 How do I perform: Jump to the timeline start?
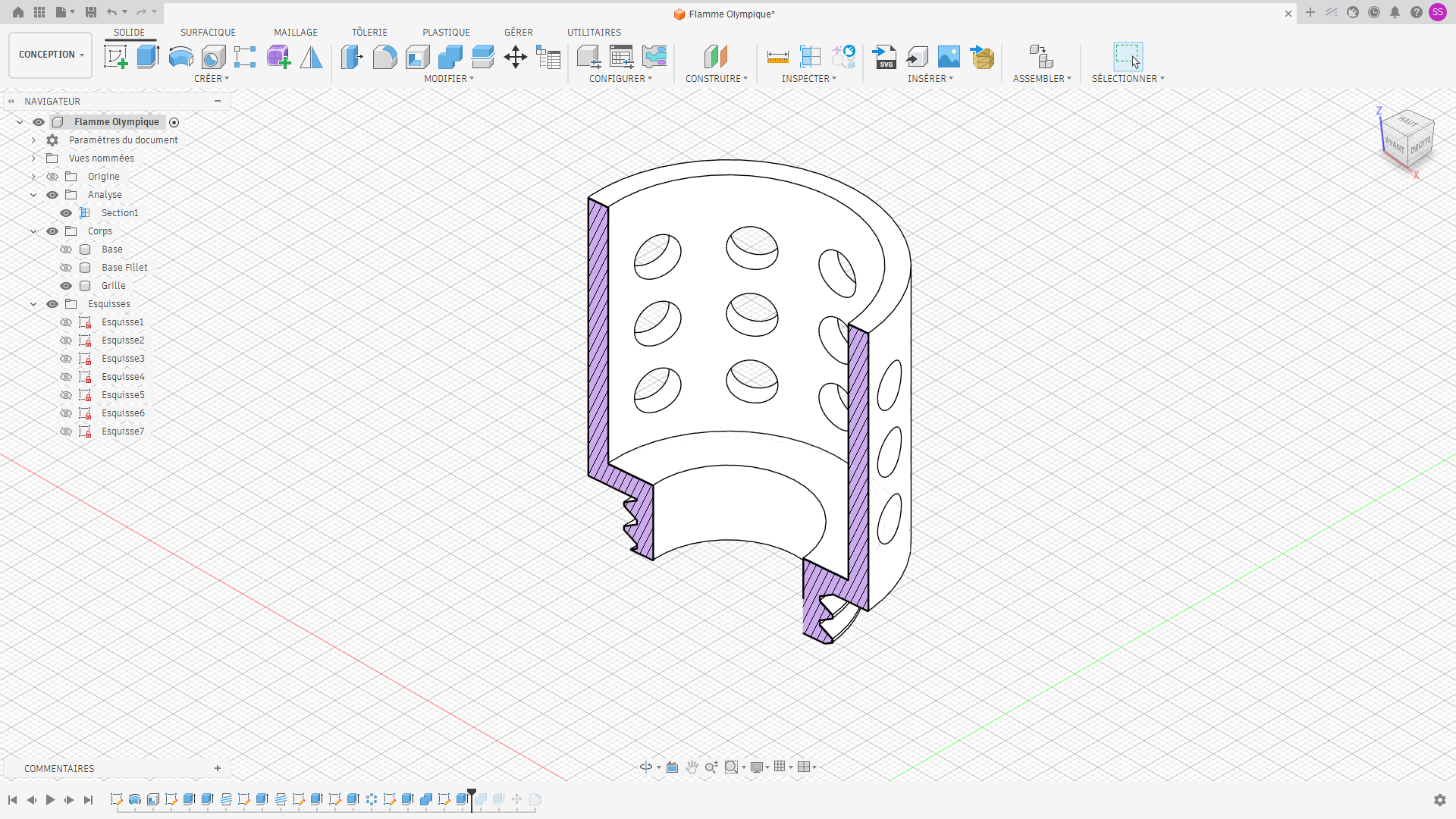tap(12, 800)
